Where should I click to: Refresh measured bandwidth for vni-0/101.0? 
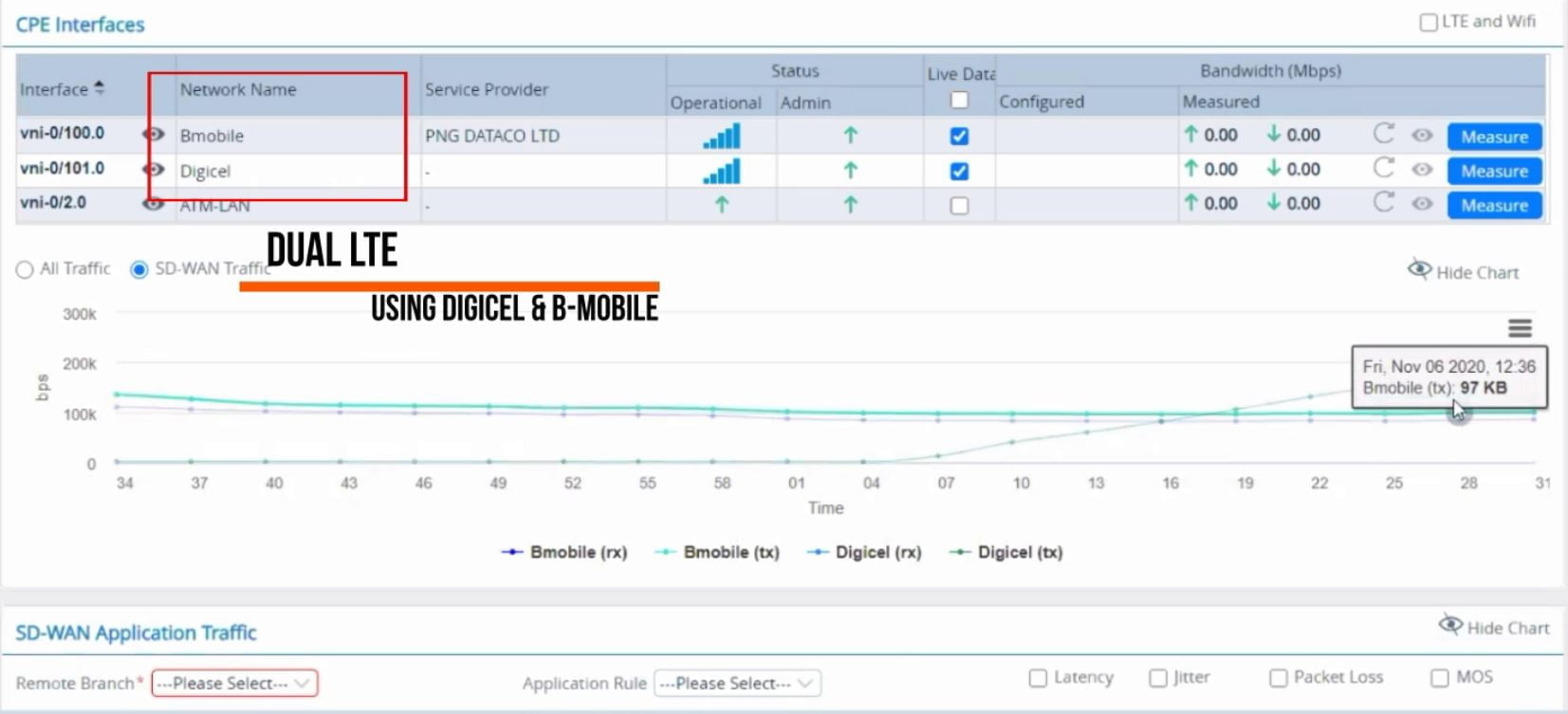tap(1384, 168)
